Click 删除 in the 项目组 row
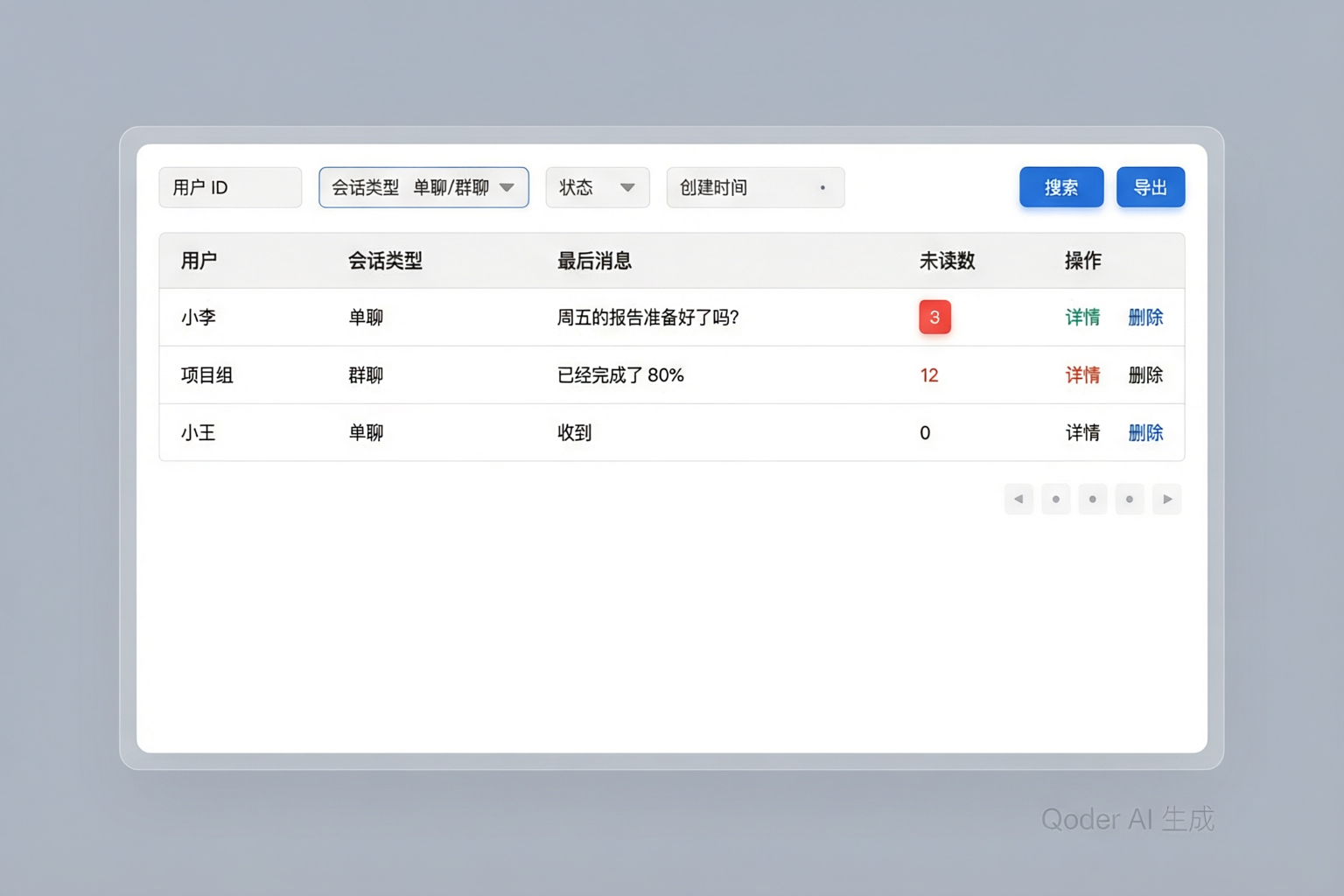1344x896 pixels. [1145, 375]
